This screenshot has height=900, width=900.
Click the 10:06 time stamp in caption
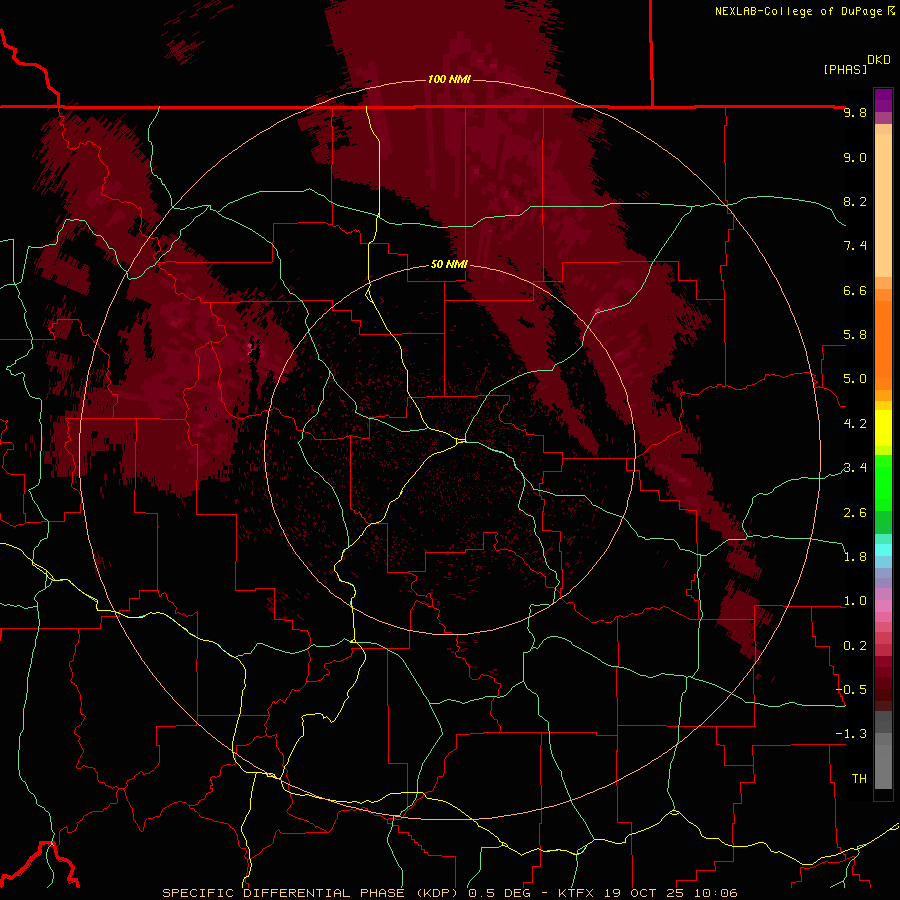[716, 893]
